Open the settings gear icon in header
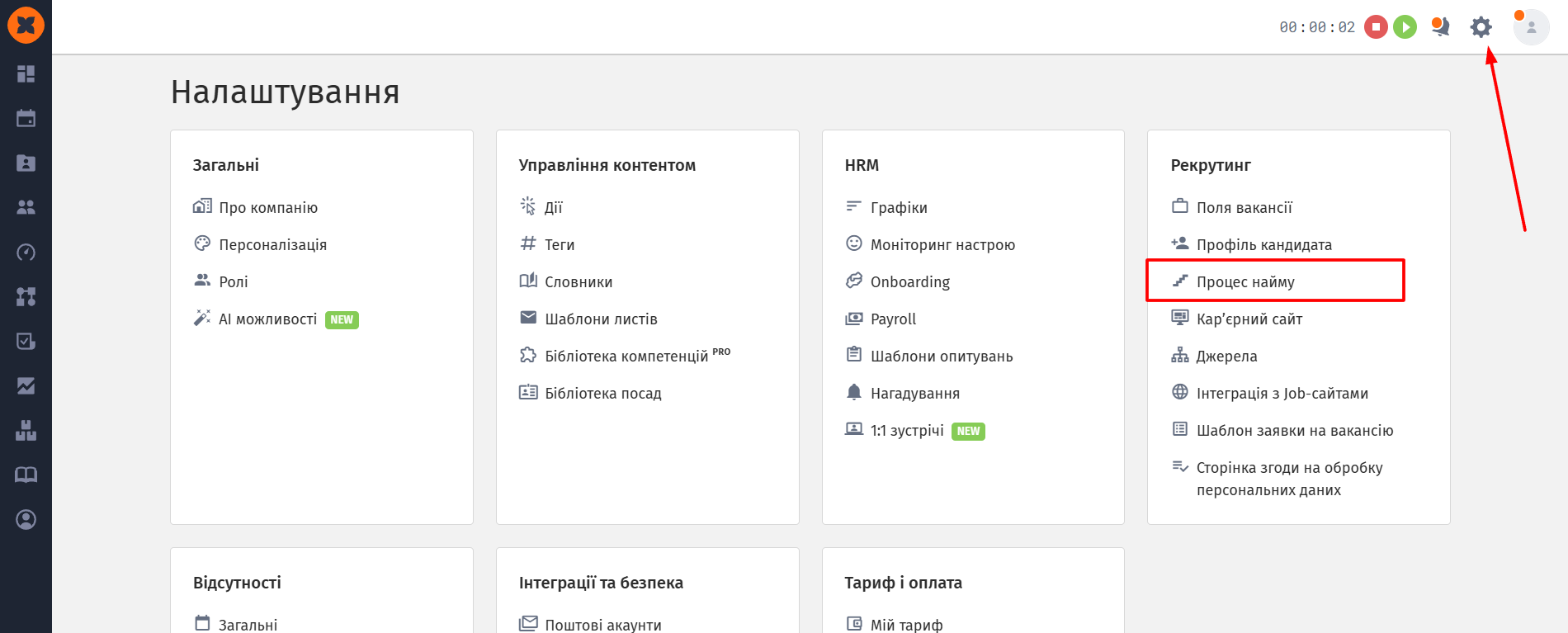 point(1481,27)
